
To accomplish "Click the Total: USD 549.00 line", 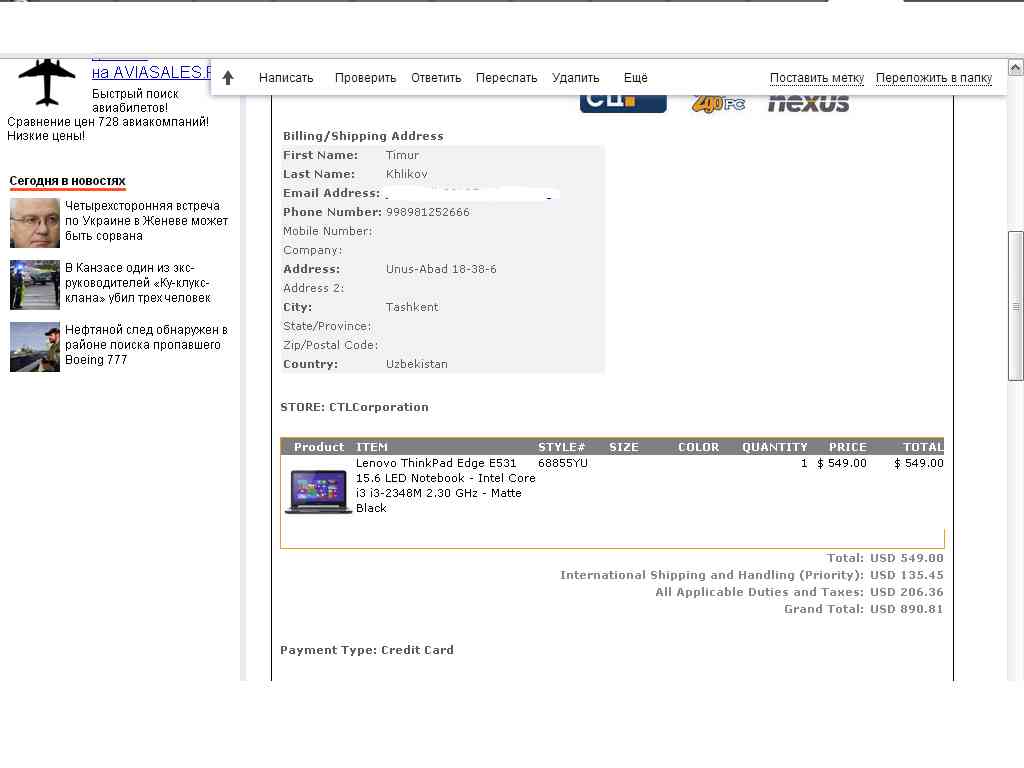I will pyautogui.click(x=885, y=558).
